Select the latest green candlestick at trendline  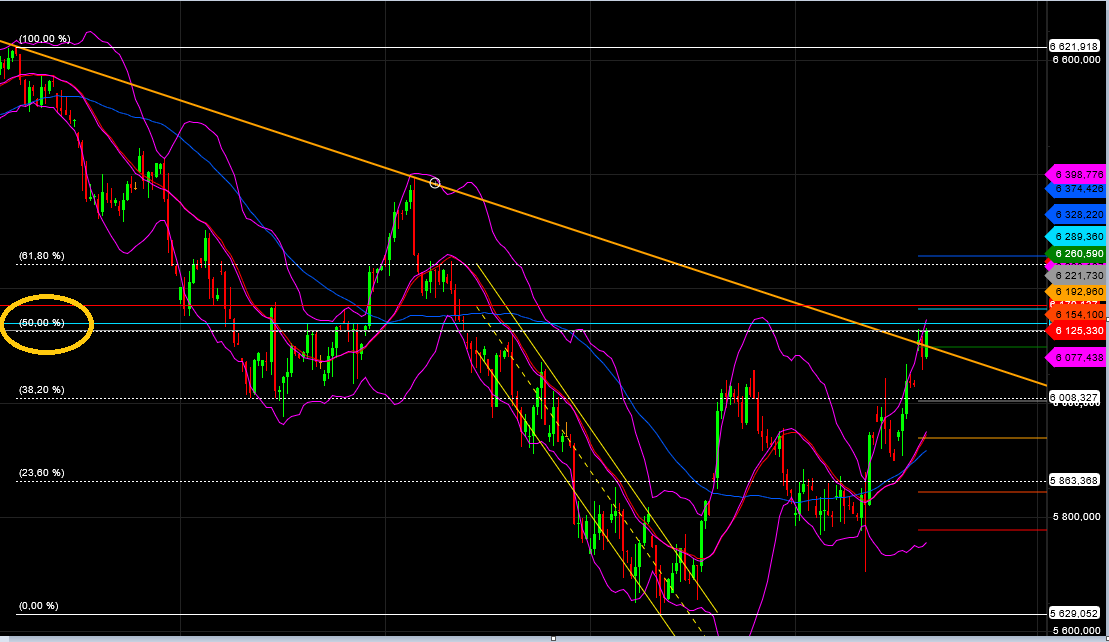click(926, 343)
